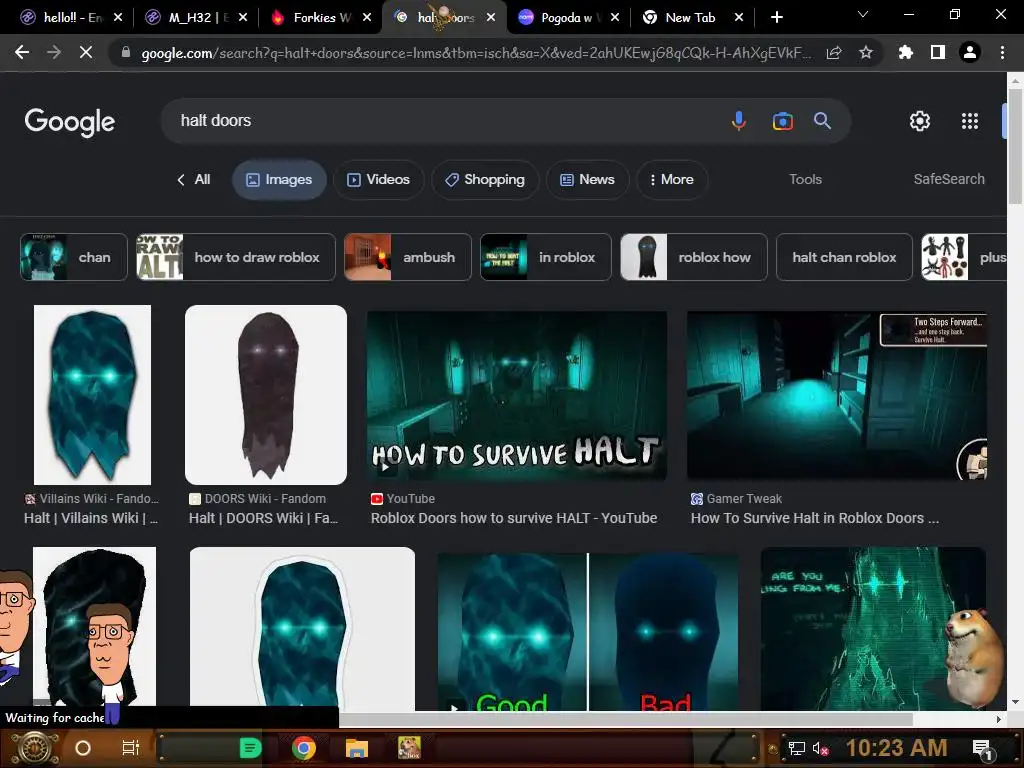
Task: Select the Images filter
Action: click(279, 180)
